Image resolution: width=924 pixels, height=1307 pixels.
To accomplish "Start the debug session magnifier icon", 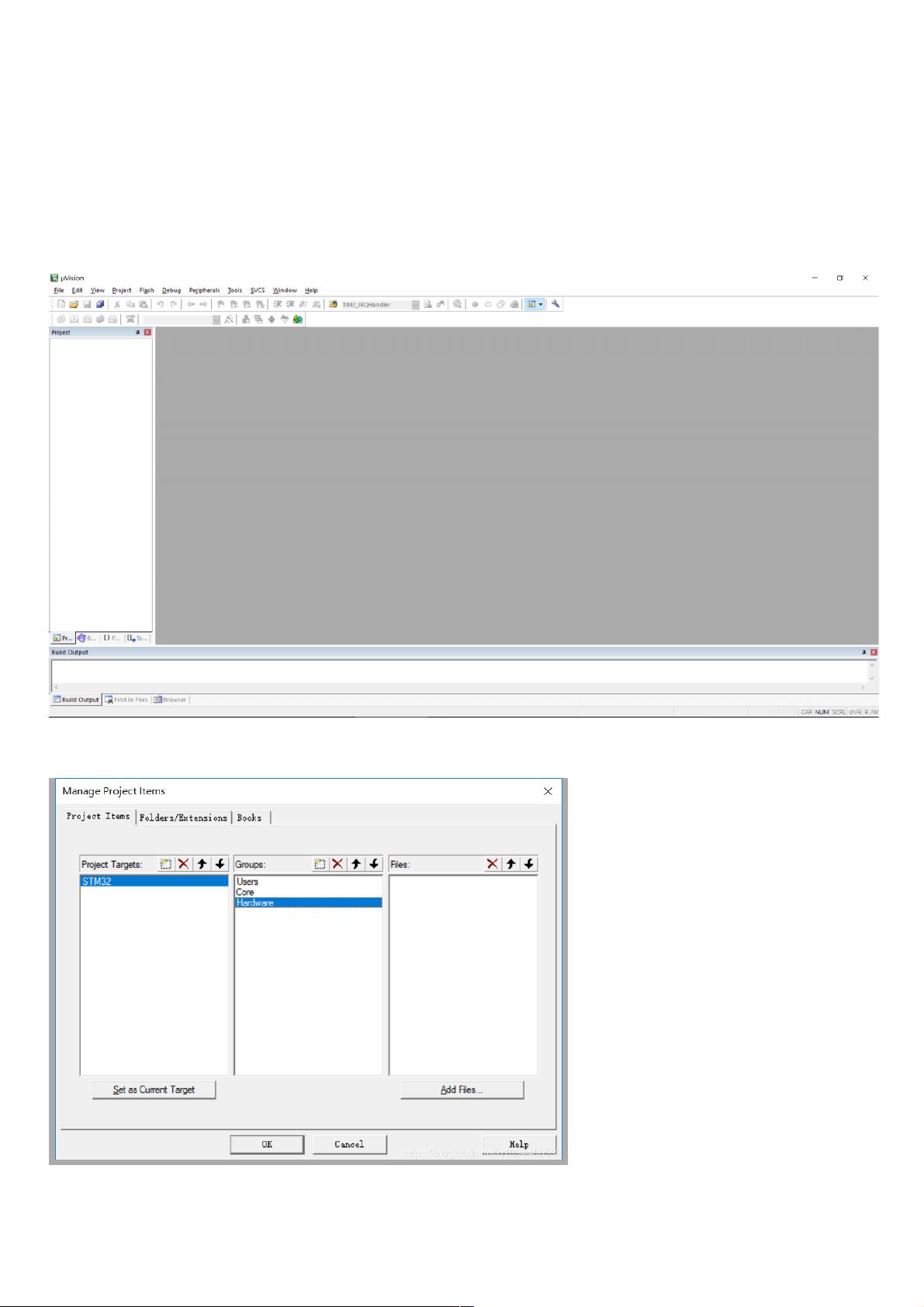I will 458,305.
